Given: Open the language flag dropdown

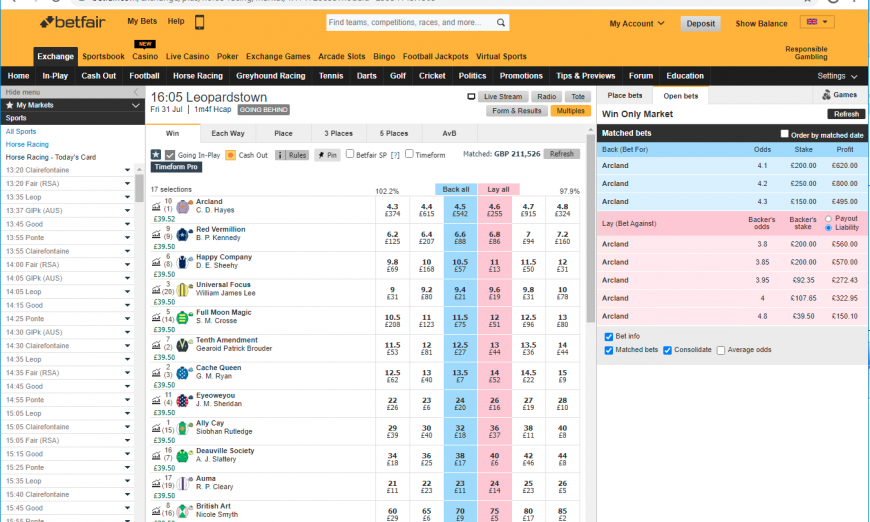Looking at the screenshot, I should point(817,22).
